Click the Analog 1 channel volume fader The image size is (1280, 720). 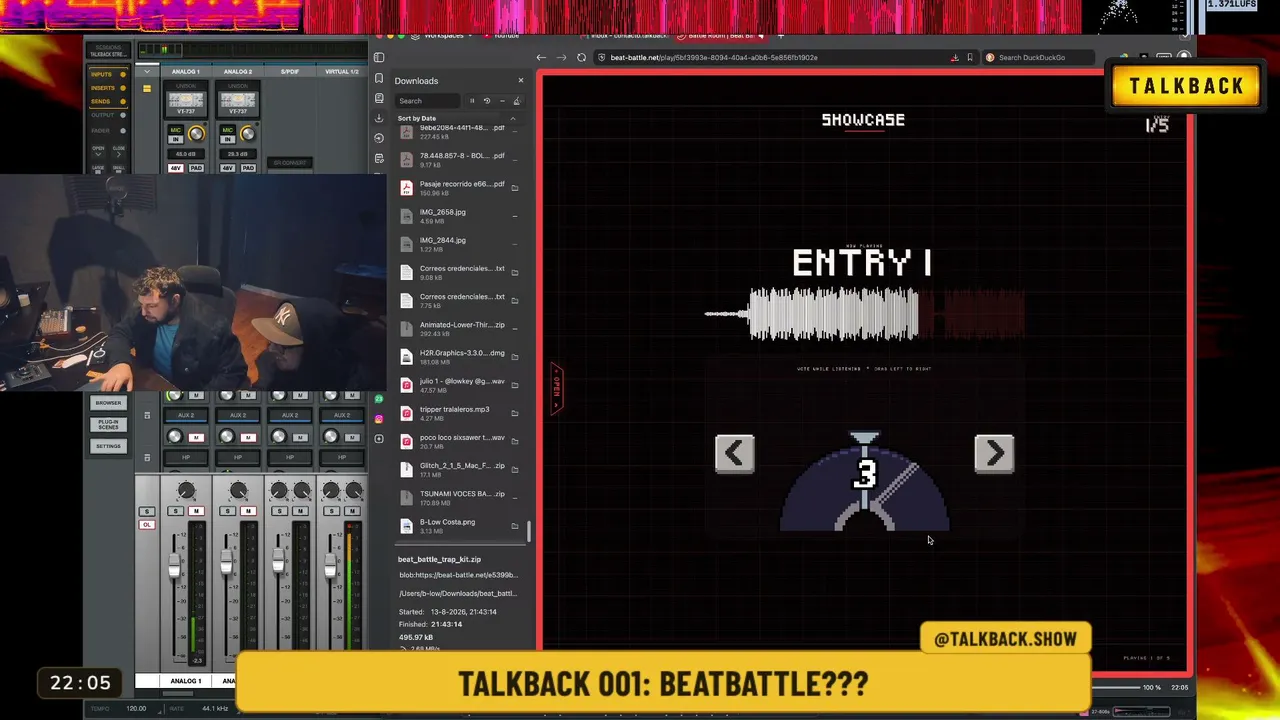point(175,568)
